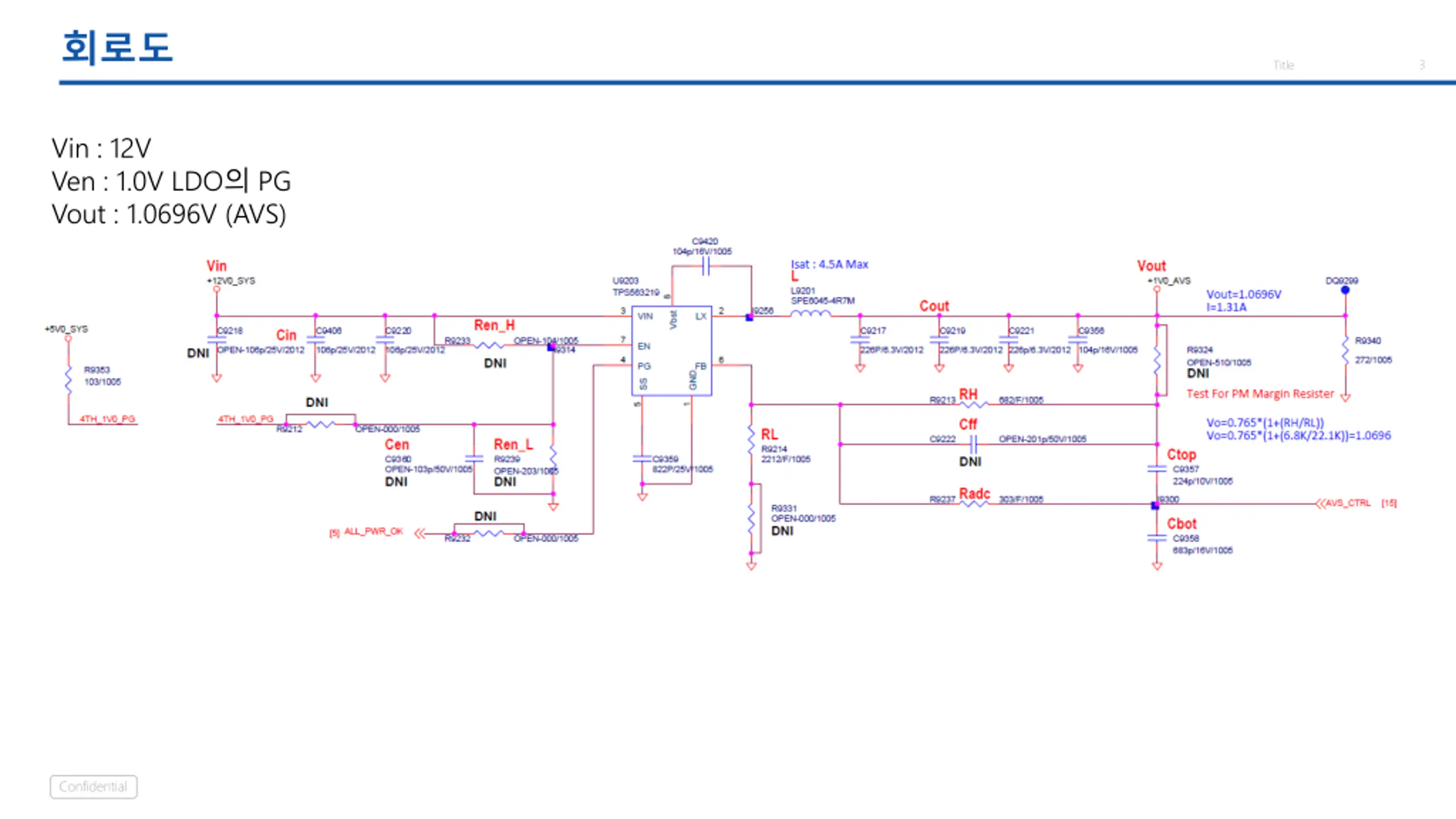Select inductor L9201 coil symbol

(x=810, y=313)
